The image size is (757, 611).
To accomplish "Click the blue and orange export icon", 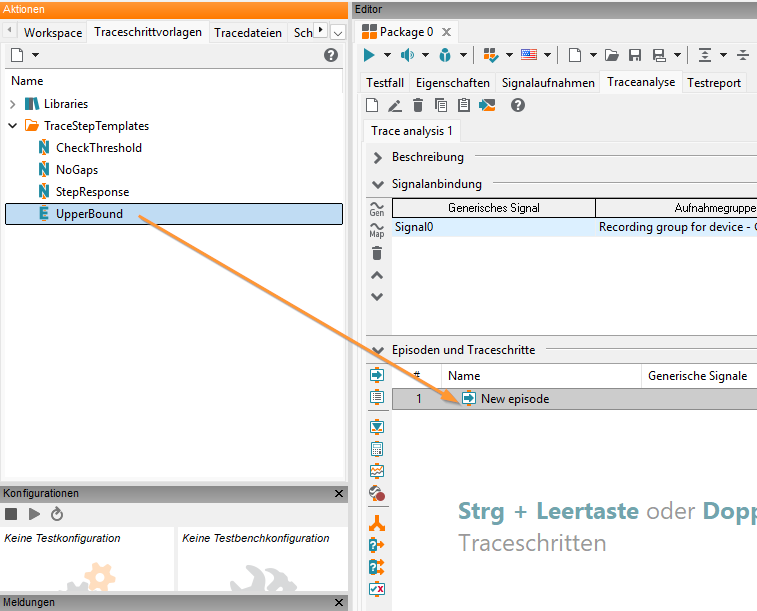I will click(487, 105).
